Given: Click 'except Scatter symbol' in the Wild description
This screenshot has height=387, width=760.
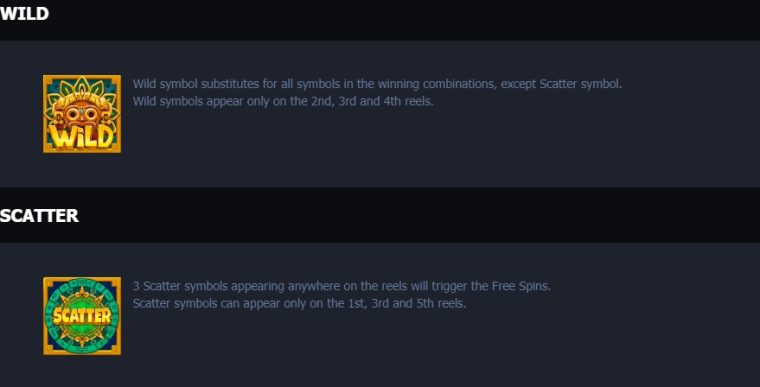Looking at the screenshot, I should pos(561,84).
